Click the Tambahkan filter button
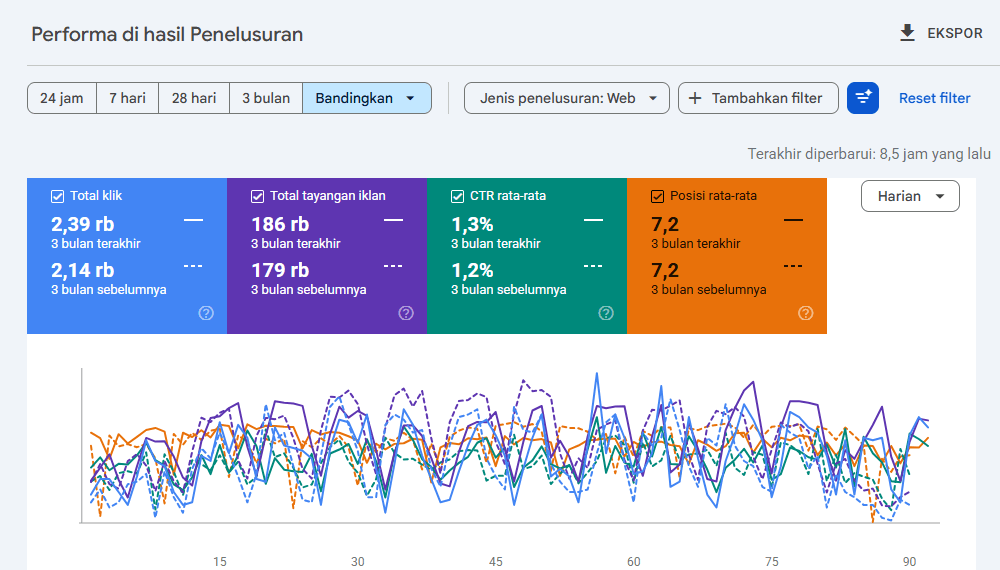 [758, 98]
